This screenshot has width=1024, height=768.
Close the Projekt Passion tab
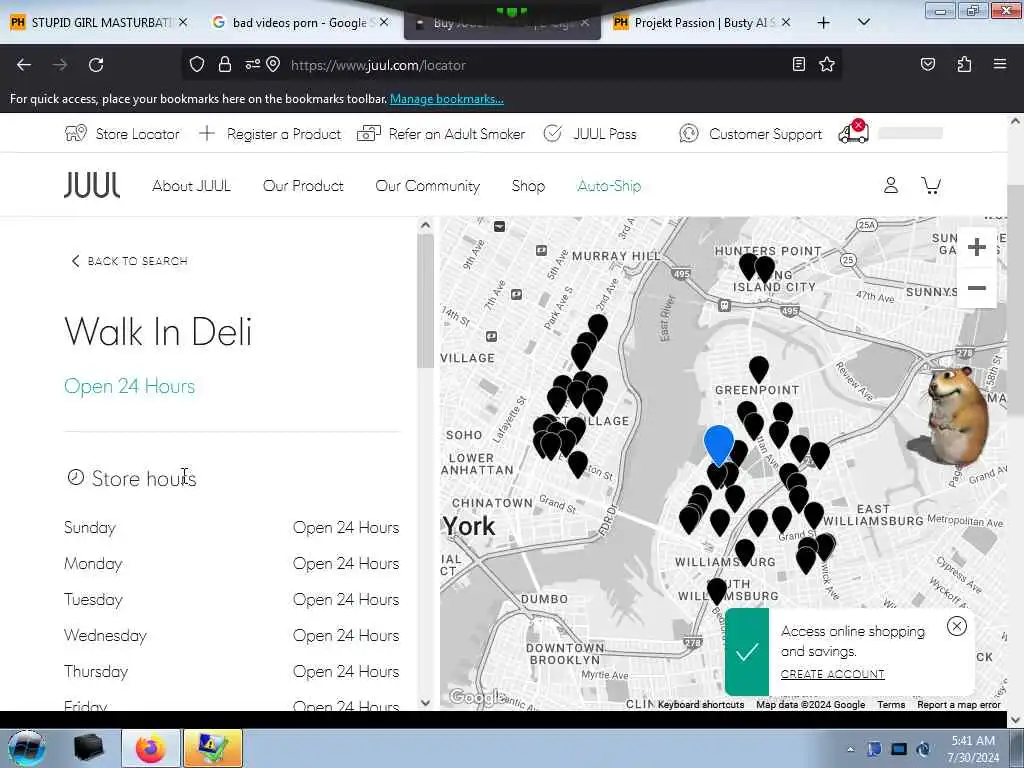(x=786, y=22)
